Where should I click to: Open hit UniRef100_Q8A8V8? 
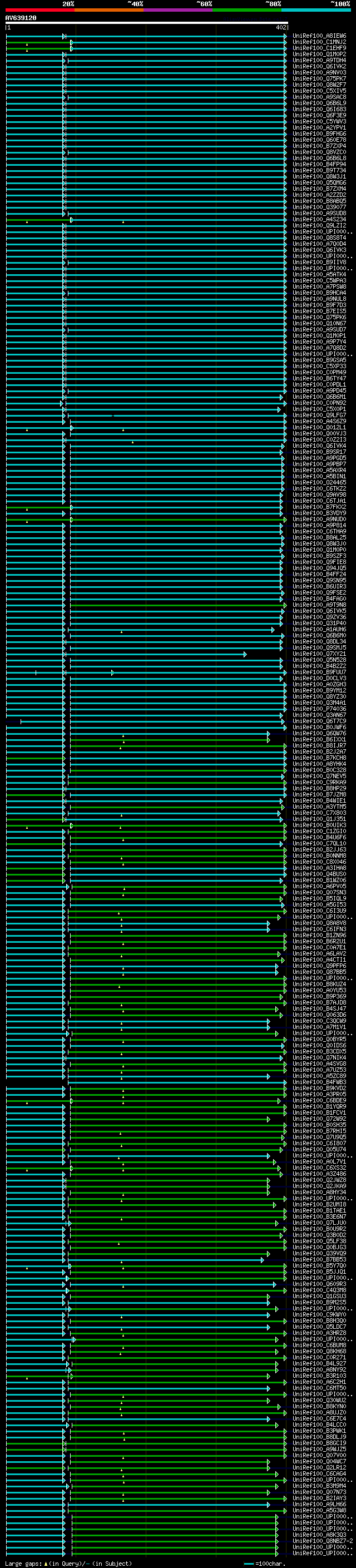(319, 923)
